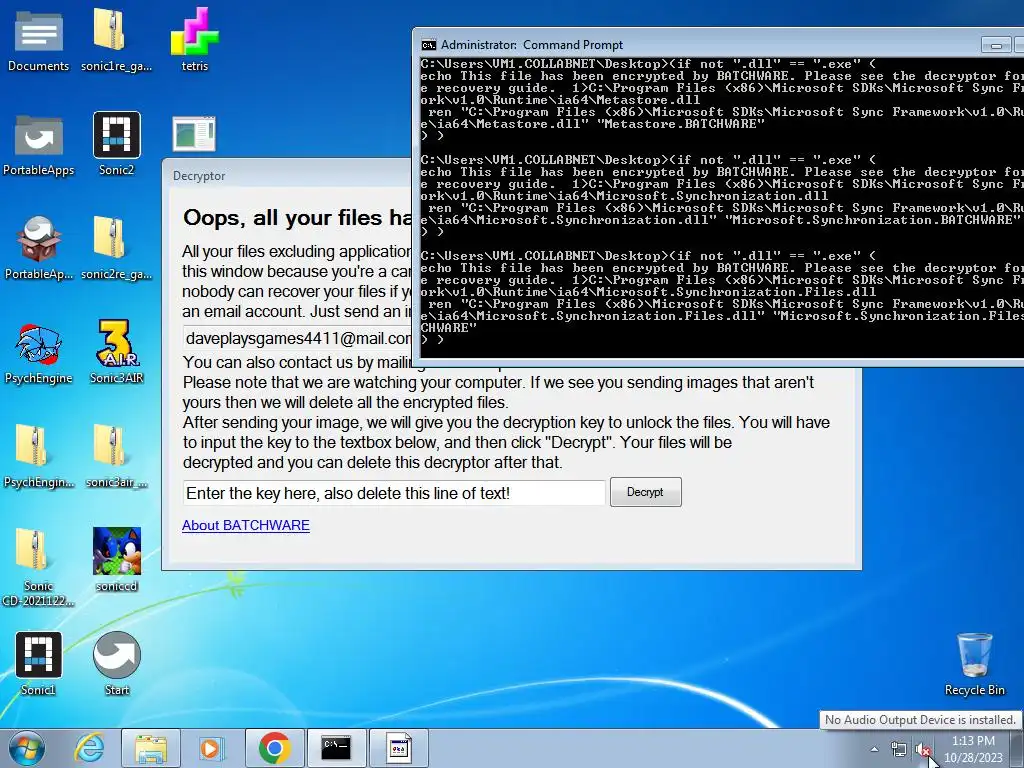
Task: Open the PsychEngin... zip archive
Action: (39, 456)
